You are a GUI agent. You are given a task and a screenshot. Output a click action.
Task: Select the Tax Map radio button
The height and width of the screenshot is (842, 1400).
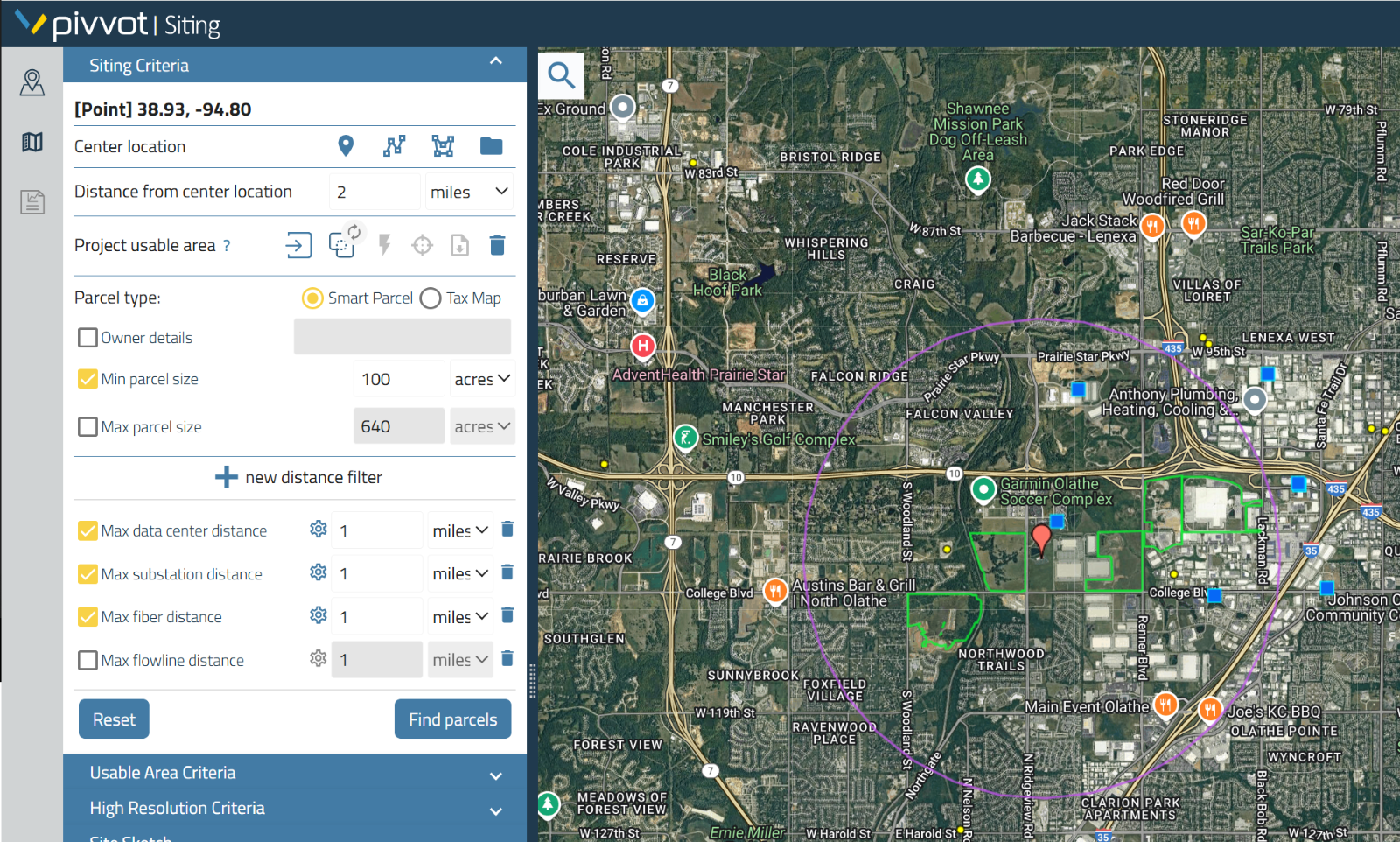click(430, 298)
